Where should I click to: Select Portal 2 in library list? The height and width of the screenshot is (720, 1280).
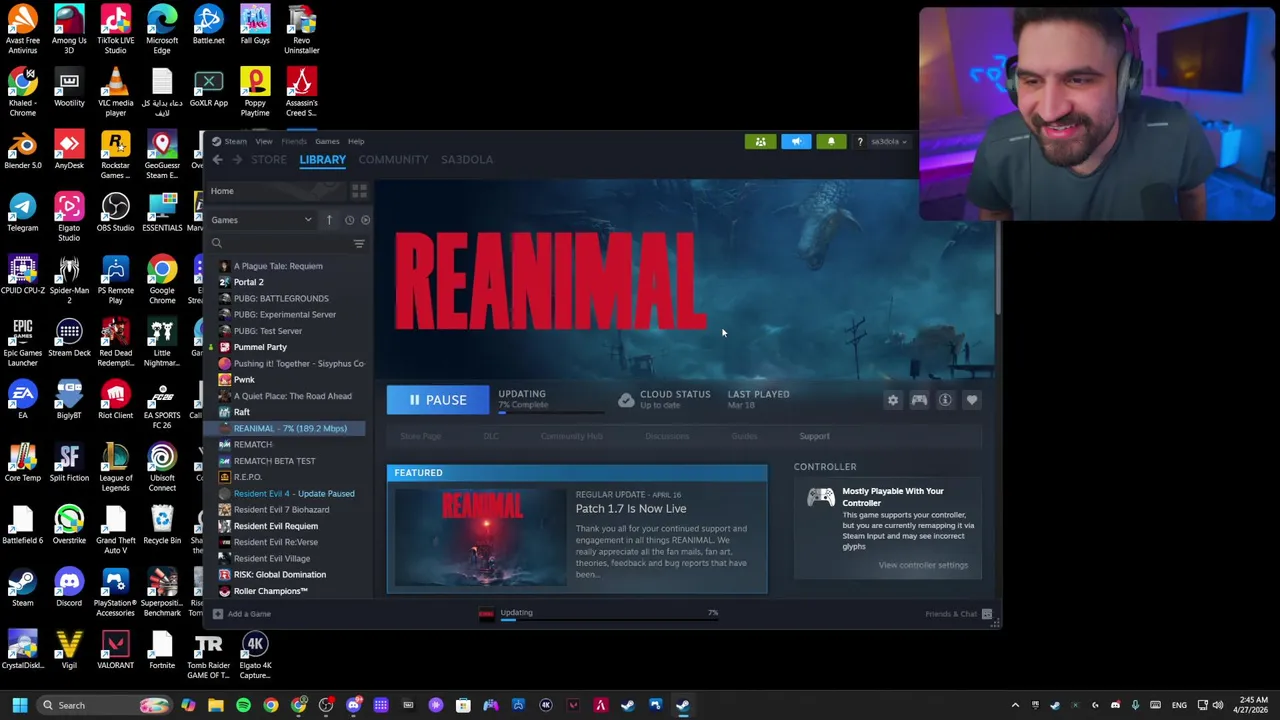click(249, 282)
